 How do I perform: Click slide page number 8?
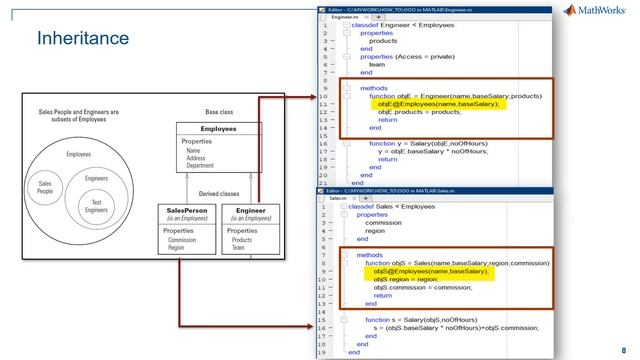point(624,351)
